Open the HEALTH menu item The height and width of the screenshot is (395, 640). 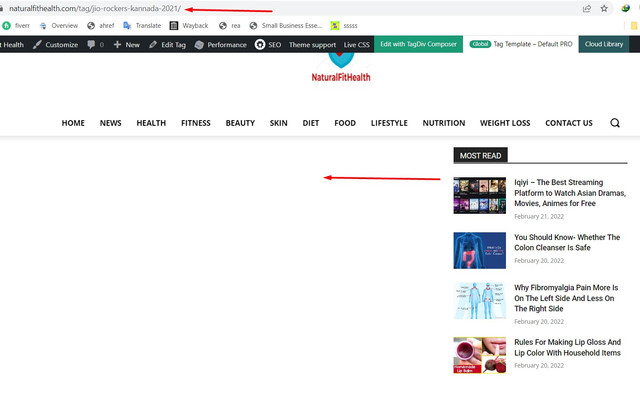(x=151, y=123)
